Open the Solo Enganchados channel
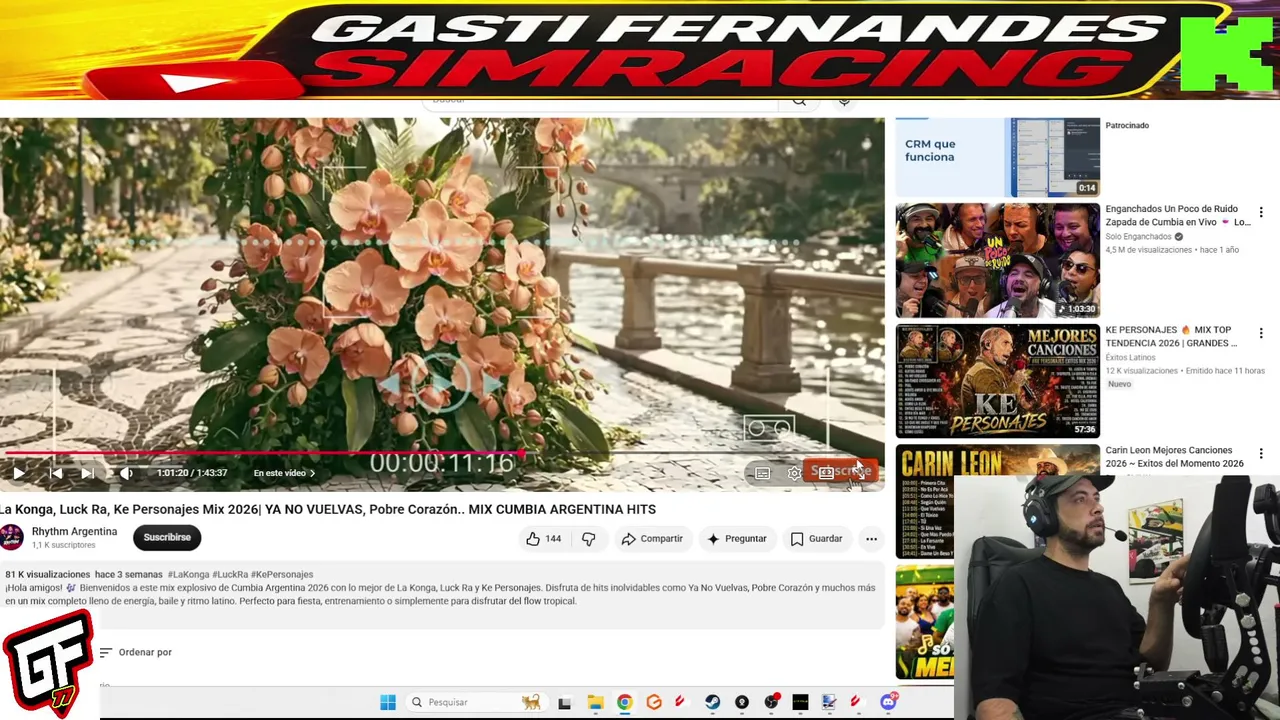 pyautogui.click(x=1138, y=237)
